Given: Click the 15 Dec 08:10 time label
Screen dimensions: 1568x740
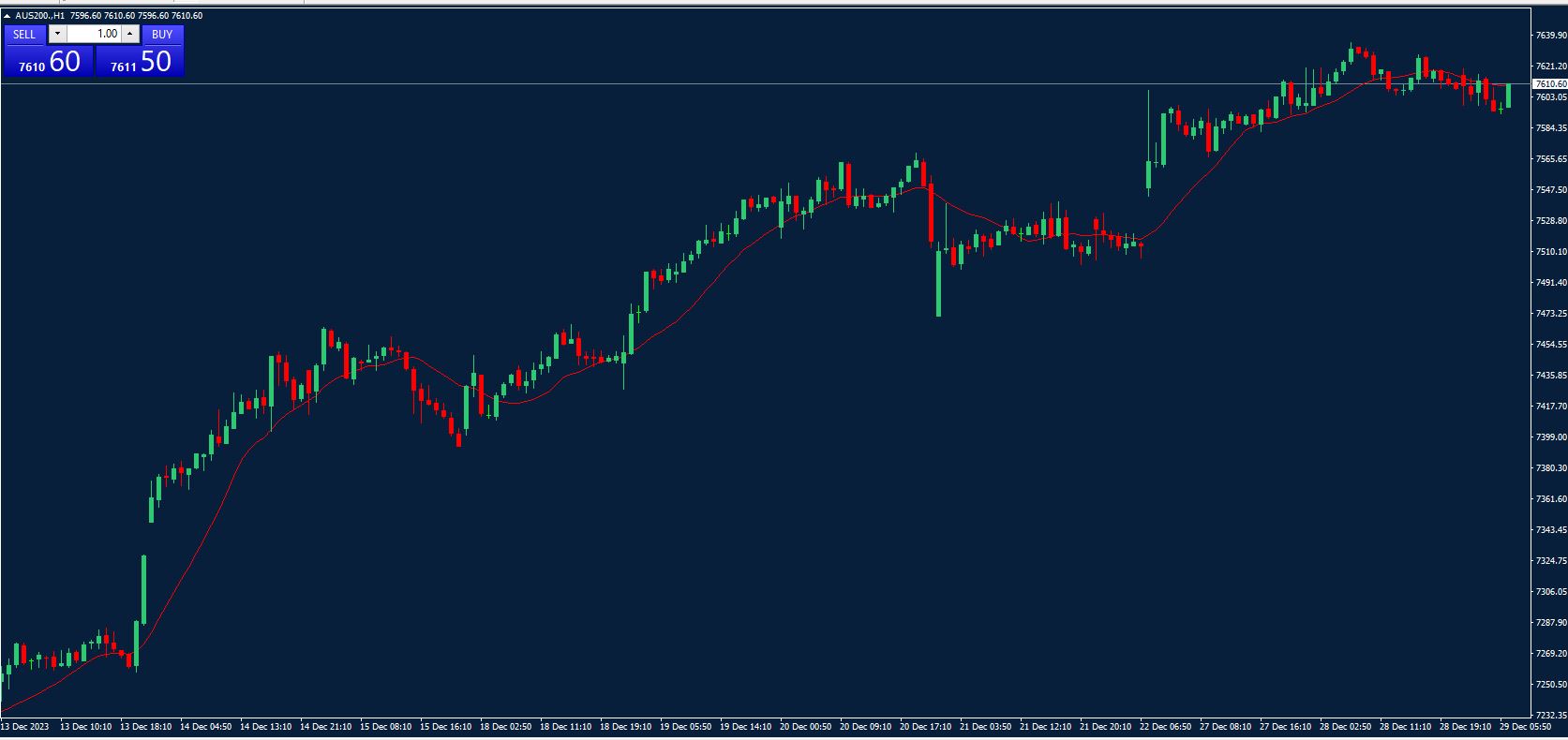Looking at the screenshot, I should pos(385,726).
